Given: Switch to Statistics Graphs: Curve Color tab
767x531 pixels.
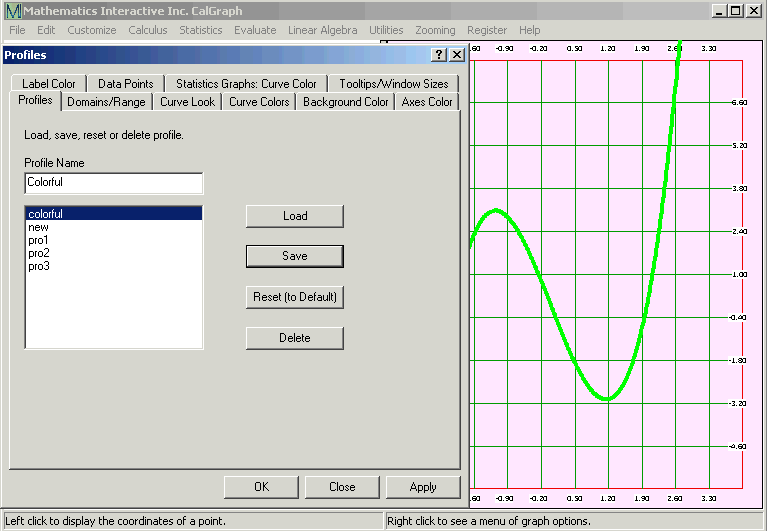Looking at the screenshot, I should [x=246, y=84].
